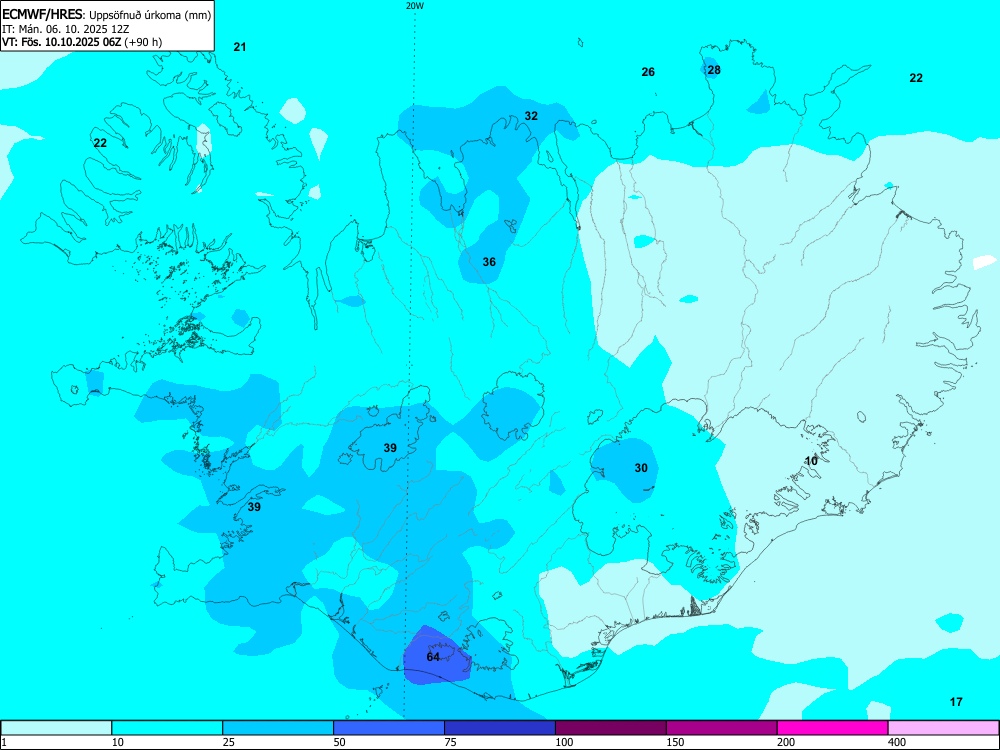The image size is (1000, 750).
Task: Pick the dark purple 100–150 mm legend swatch
Action: [x=611, y=728]
